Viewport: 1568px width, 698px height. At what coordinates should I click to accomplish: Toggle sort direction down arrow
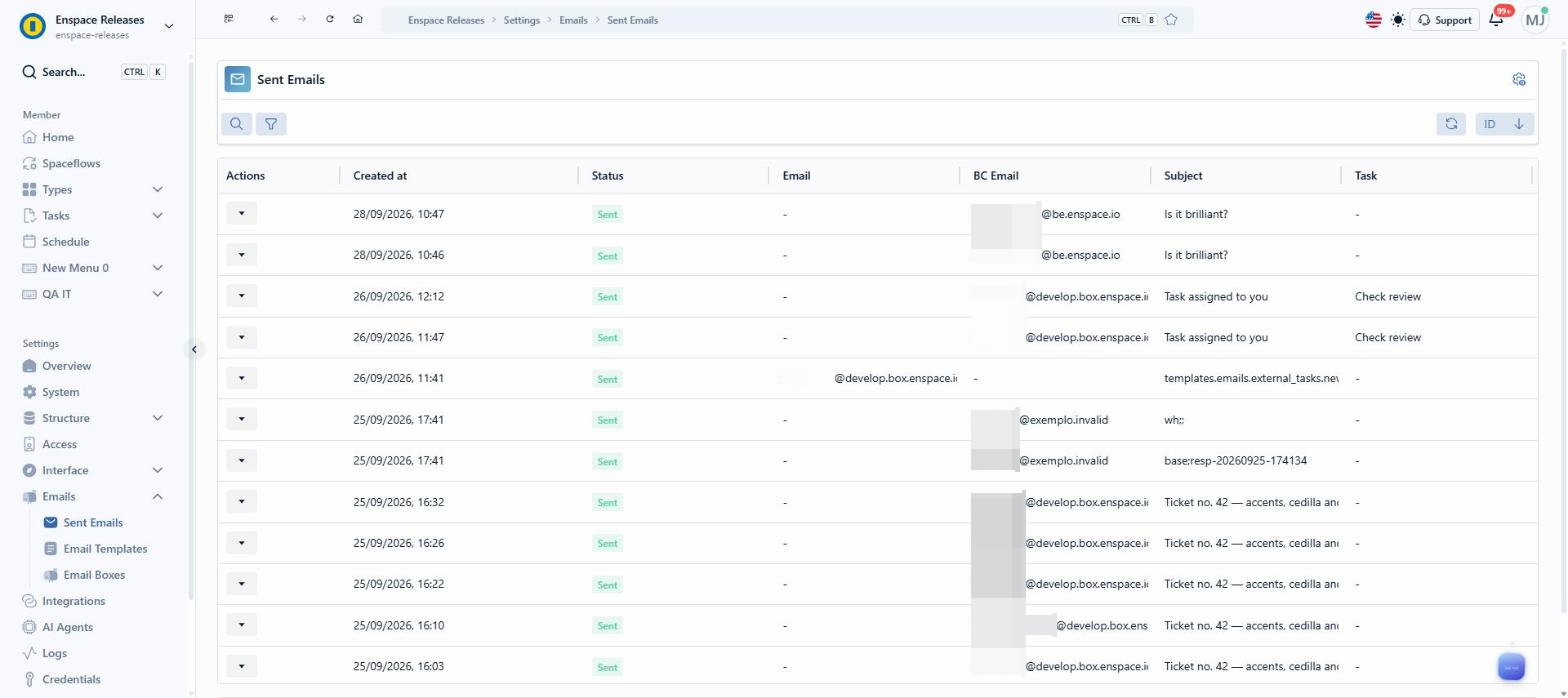[1519, 124]
